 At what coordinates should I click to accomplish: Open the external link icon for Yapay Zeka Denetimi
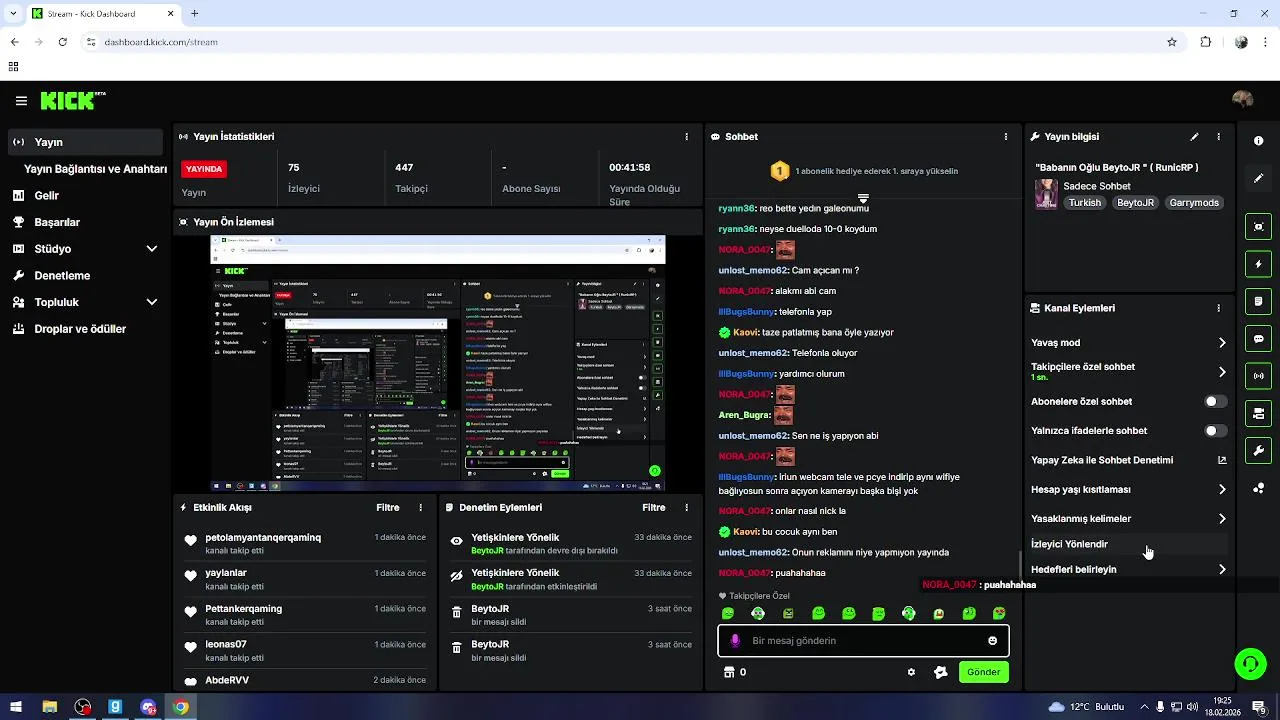pyautogui.click(x=1222, y=460)
